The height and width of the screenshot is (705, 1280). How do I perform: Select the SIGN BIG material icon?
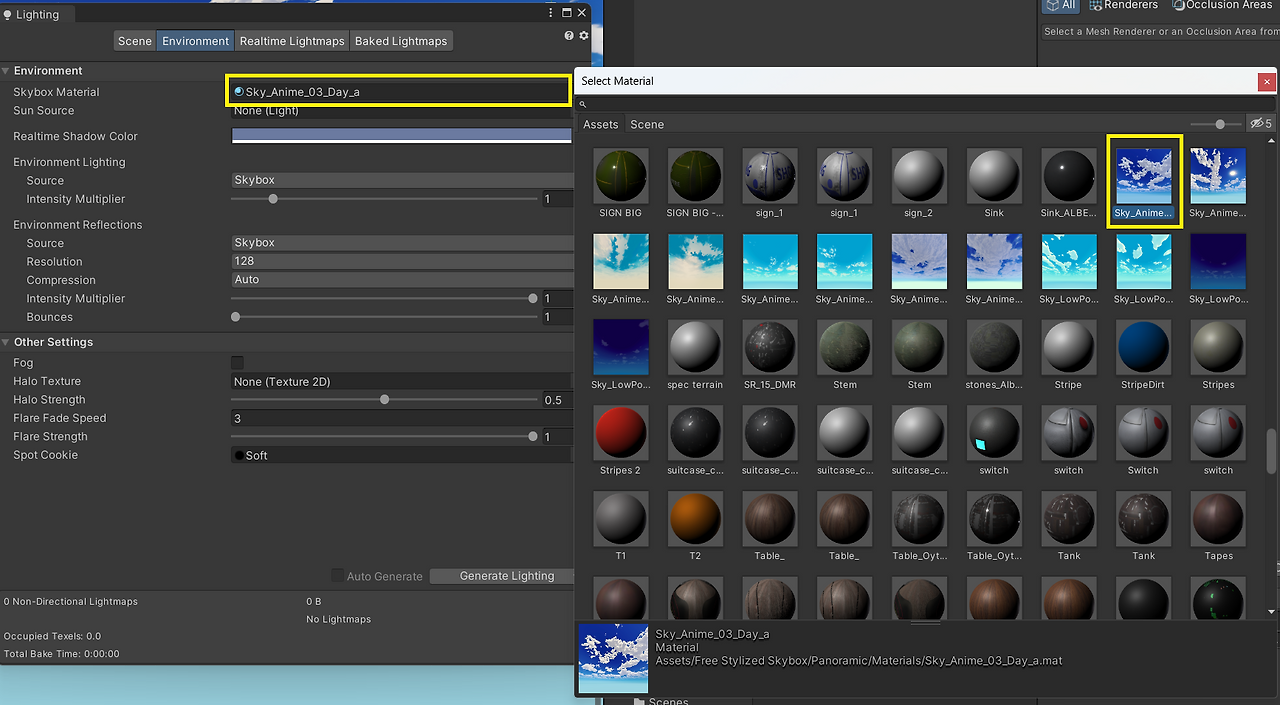coord(620,176)
